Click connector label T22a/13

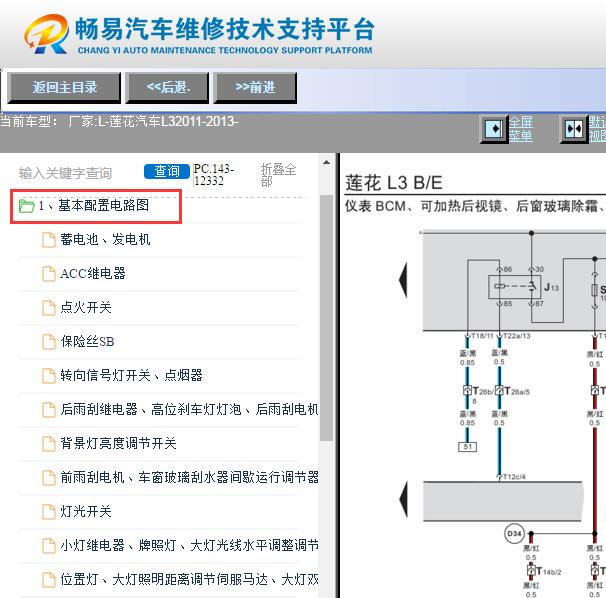pyautogui.click(x=517, y=336)
